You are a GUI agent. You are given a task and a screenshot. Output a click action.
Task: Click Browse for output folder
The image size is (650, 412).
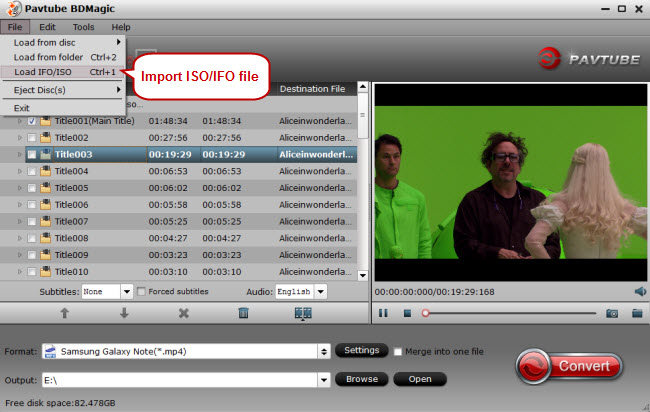pos(361,379)
